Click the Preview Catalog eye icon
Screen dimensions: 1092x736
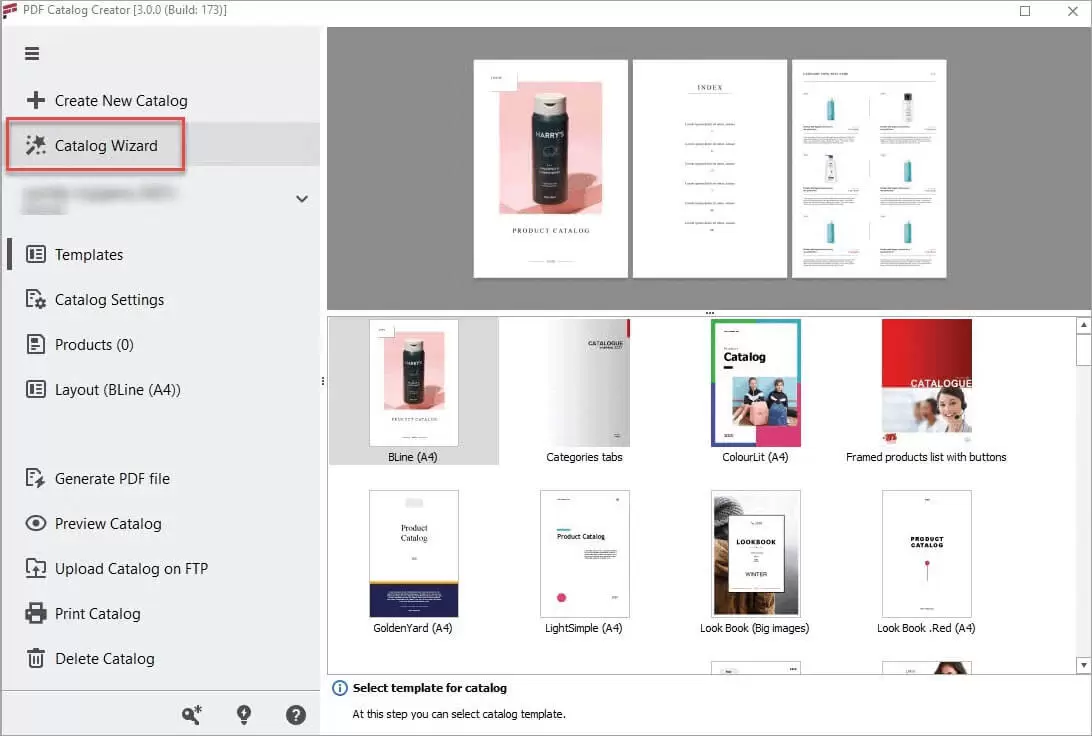point(36,523)
